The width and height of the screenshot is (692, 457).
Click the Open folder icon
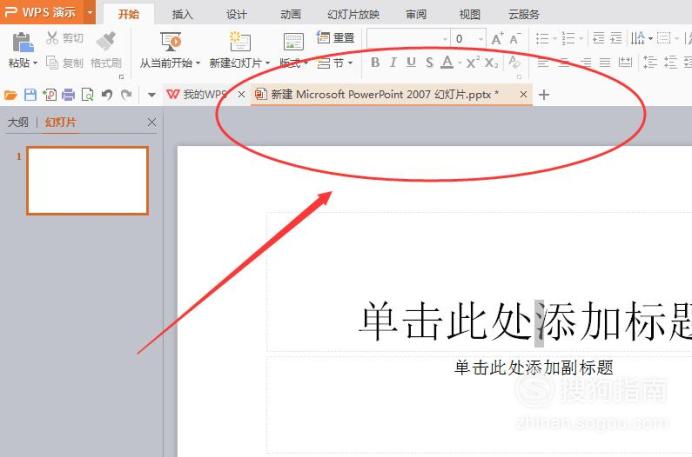tap(11, 94)
